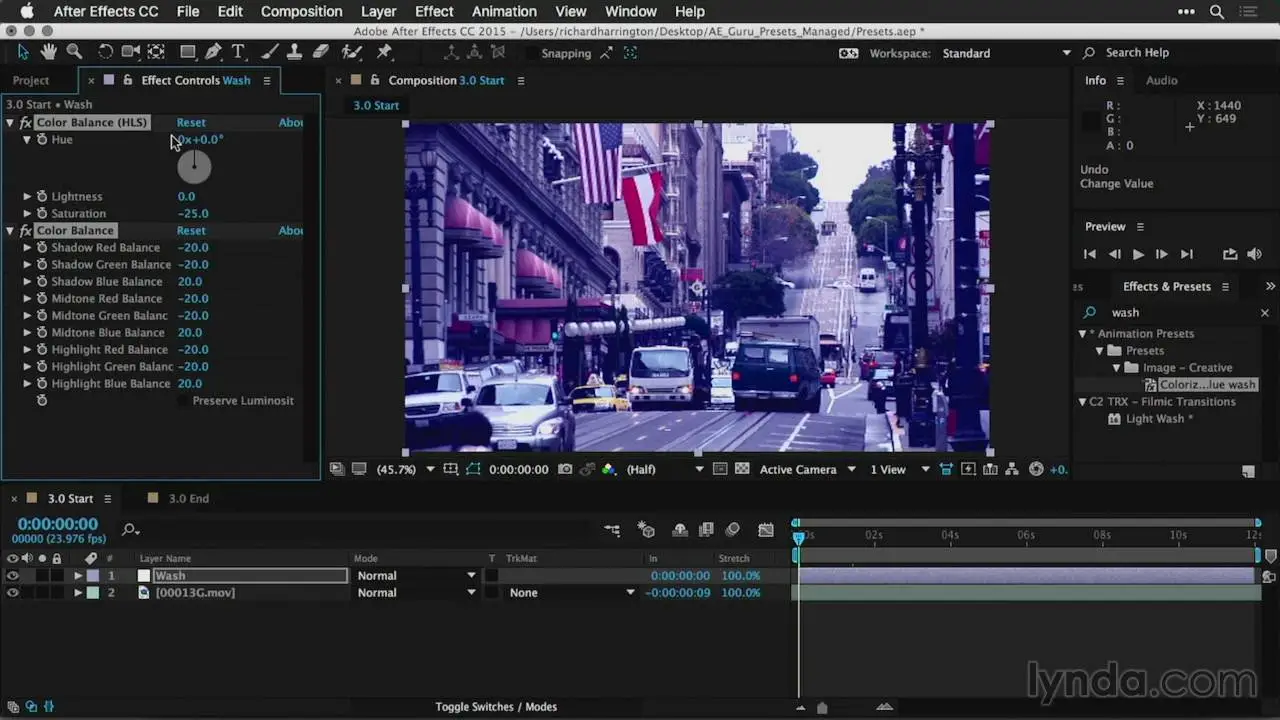This screenshot has width=1280, height=720.
Task: Select the Zoom tool
Action: [x=74, y=52]
